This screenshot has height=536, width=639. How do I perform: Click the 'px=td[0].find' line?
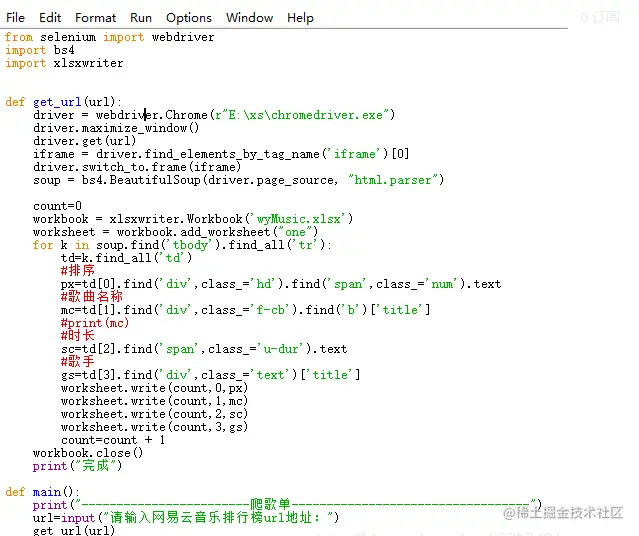(x=281, y=284)
